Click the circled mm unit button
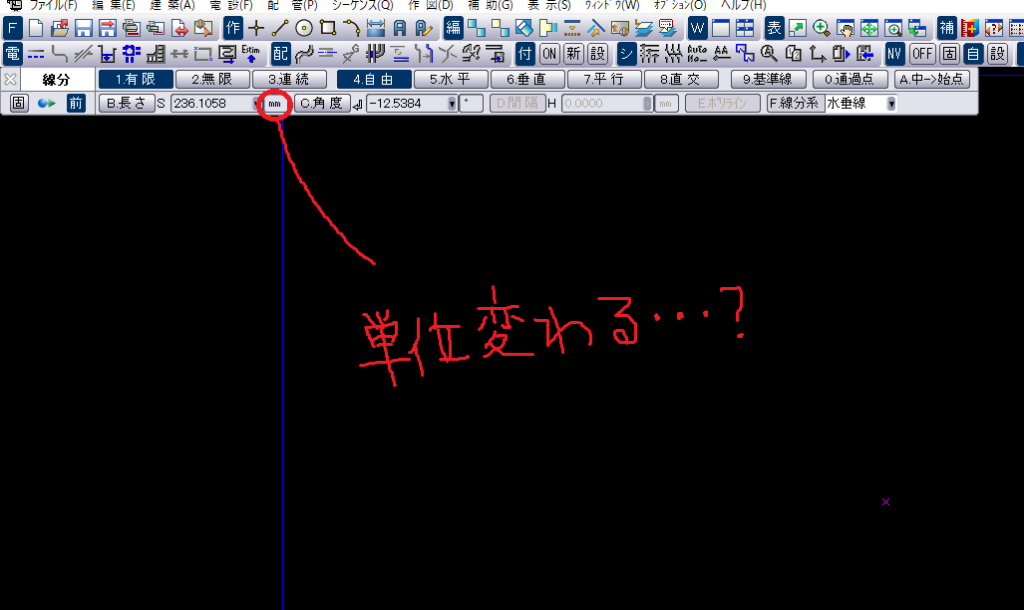Image resolution: width=1024 pixels, height=610 pixels. pyautogui.click(x=274, y=104)
